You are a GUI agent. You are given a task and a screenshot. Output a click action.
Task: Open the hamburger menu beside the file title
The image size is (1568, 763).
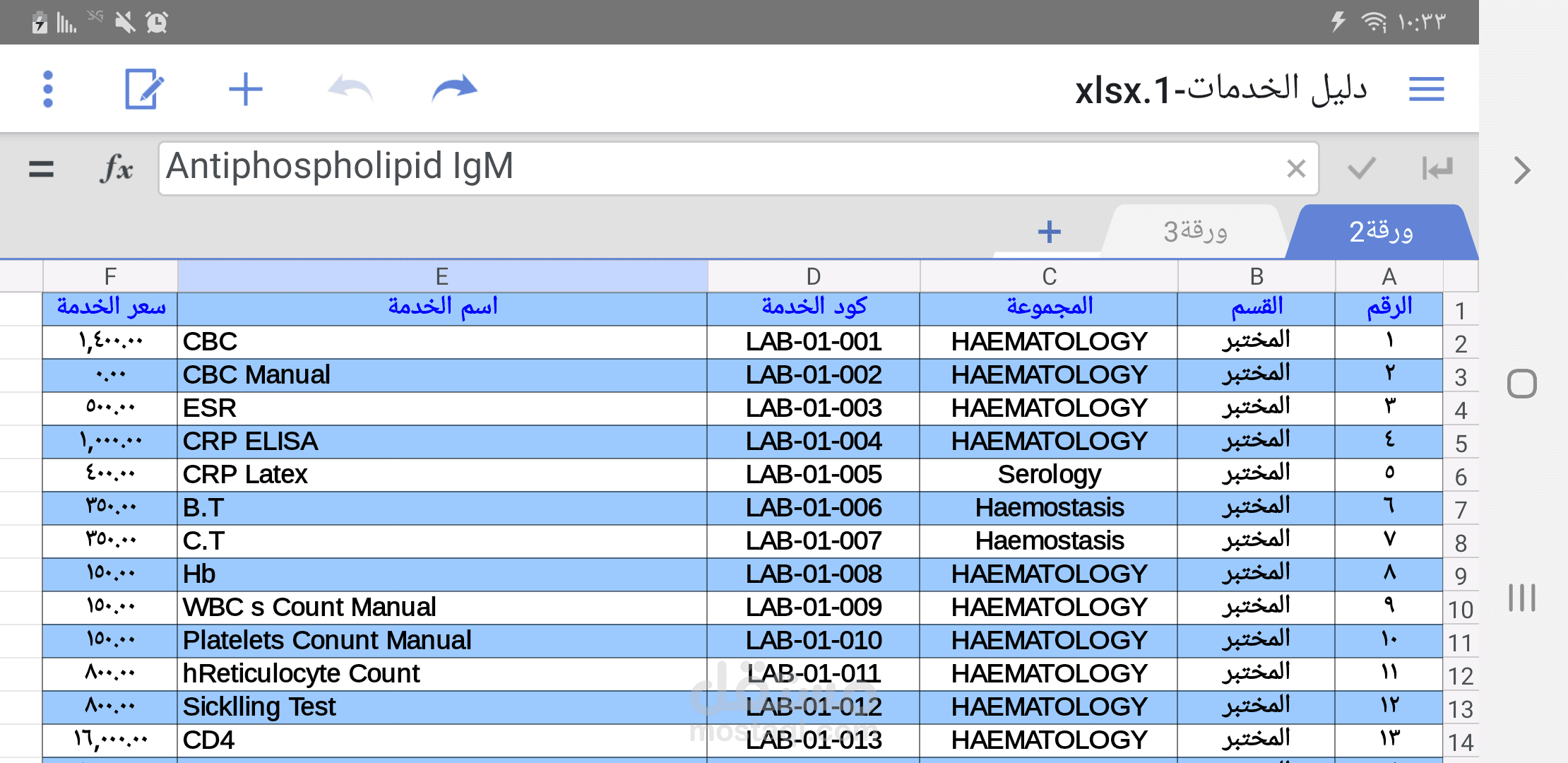(1426, 89)
